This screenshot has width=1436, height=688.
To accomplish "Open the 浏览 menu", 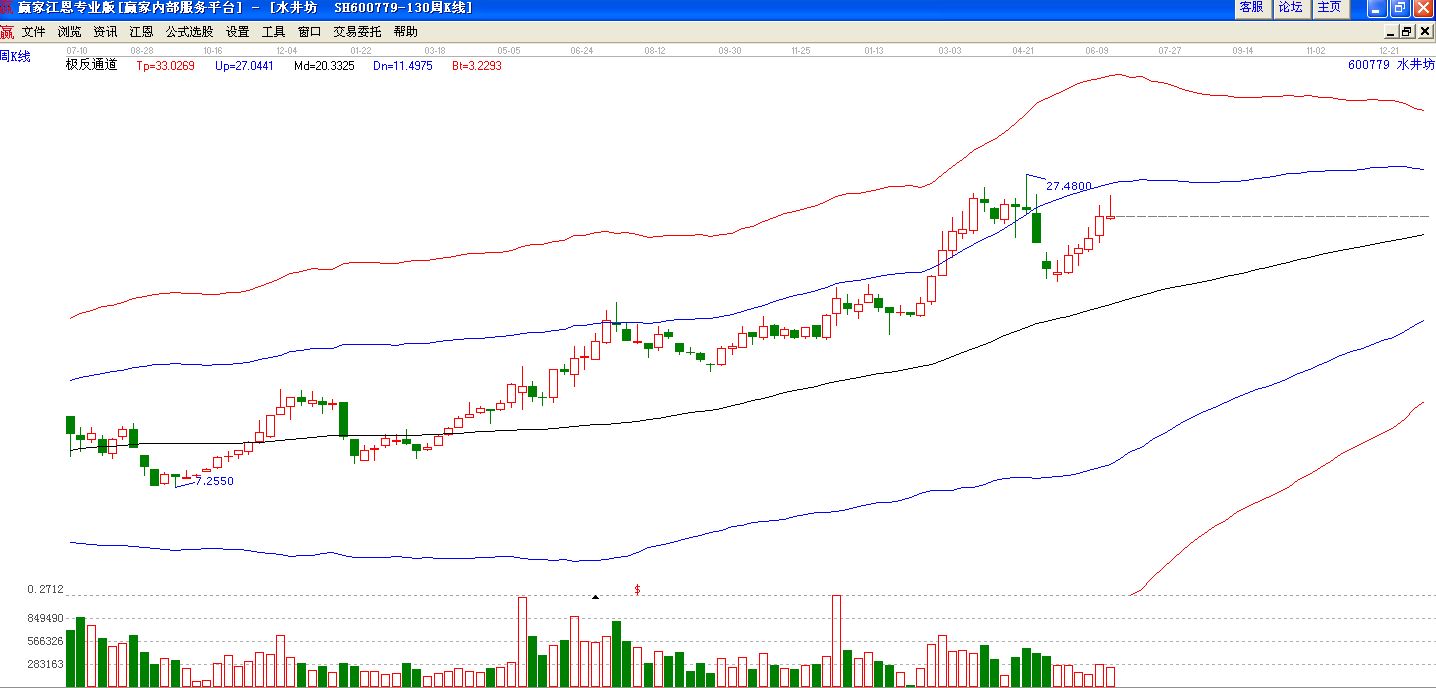I will tap(69, 32).
